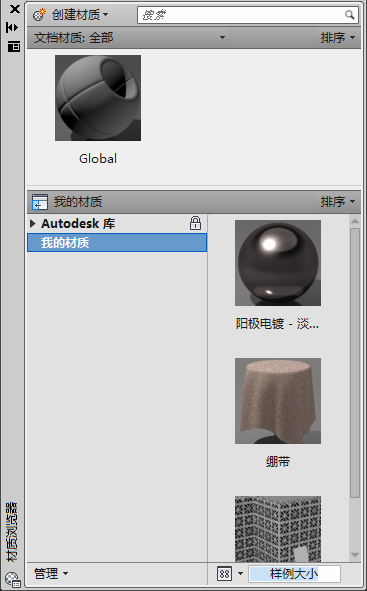The height and width of the screenshot is (591, 367).
Task: Click the search magnifier icon
Action: click(350, 15)
